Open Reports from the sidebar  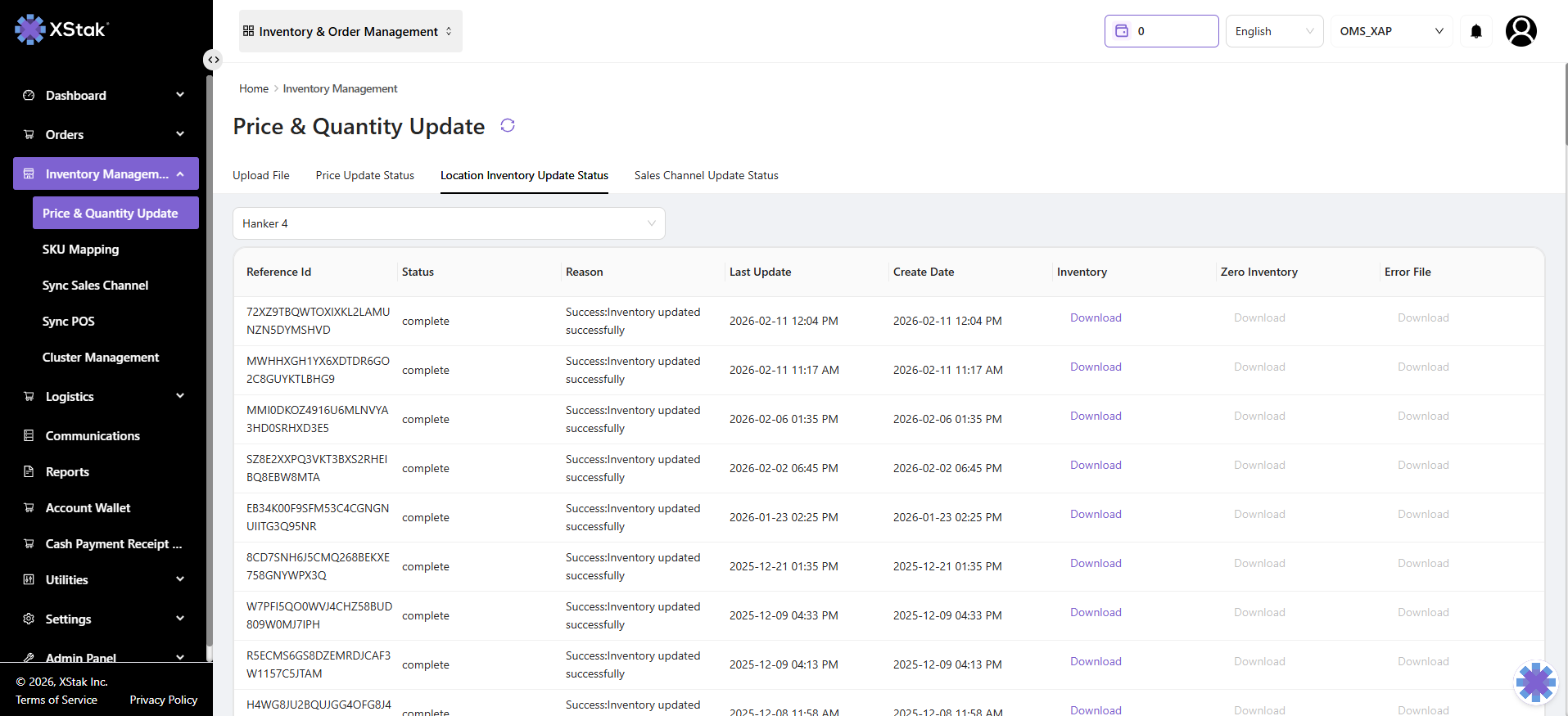coord(67,472)
